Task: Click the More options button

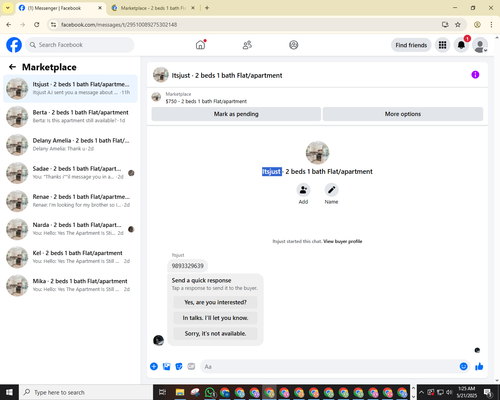Action: pyautogui.click(x=403, y=114)
